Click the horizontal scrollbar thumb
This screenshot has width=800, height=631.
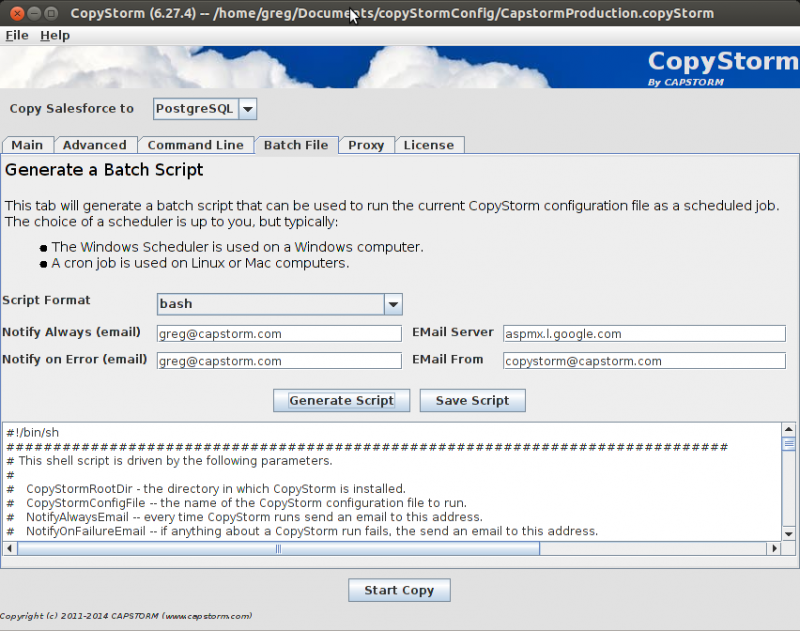(x=278, y=548)
